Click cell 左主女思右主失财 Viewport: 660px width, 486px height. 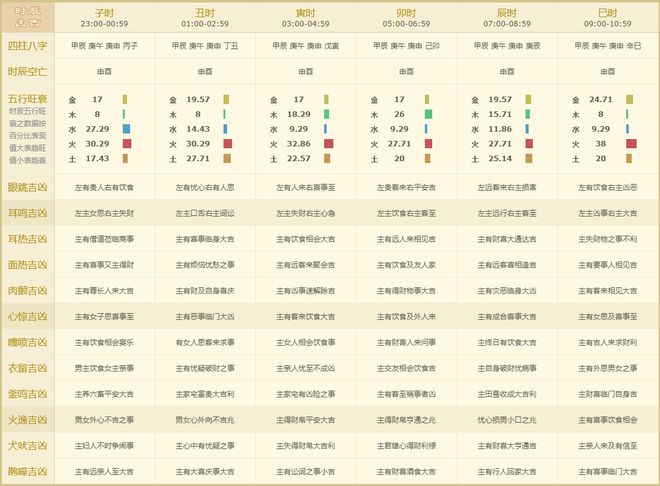pyautogui.click(x=104, y=213)
